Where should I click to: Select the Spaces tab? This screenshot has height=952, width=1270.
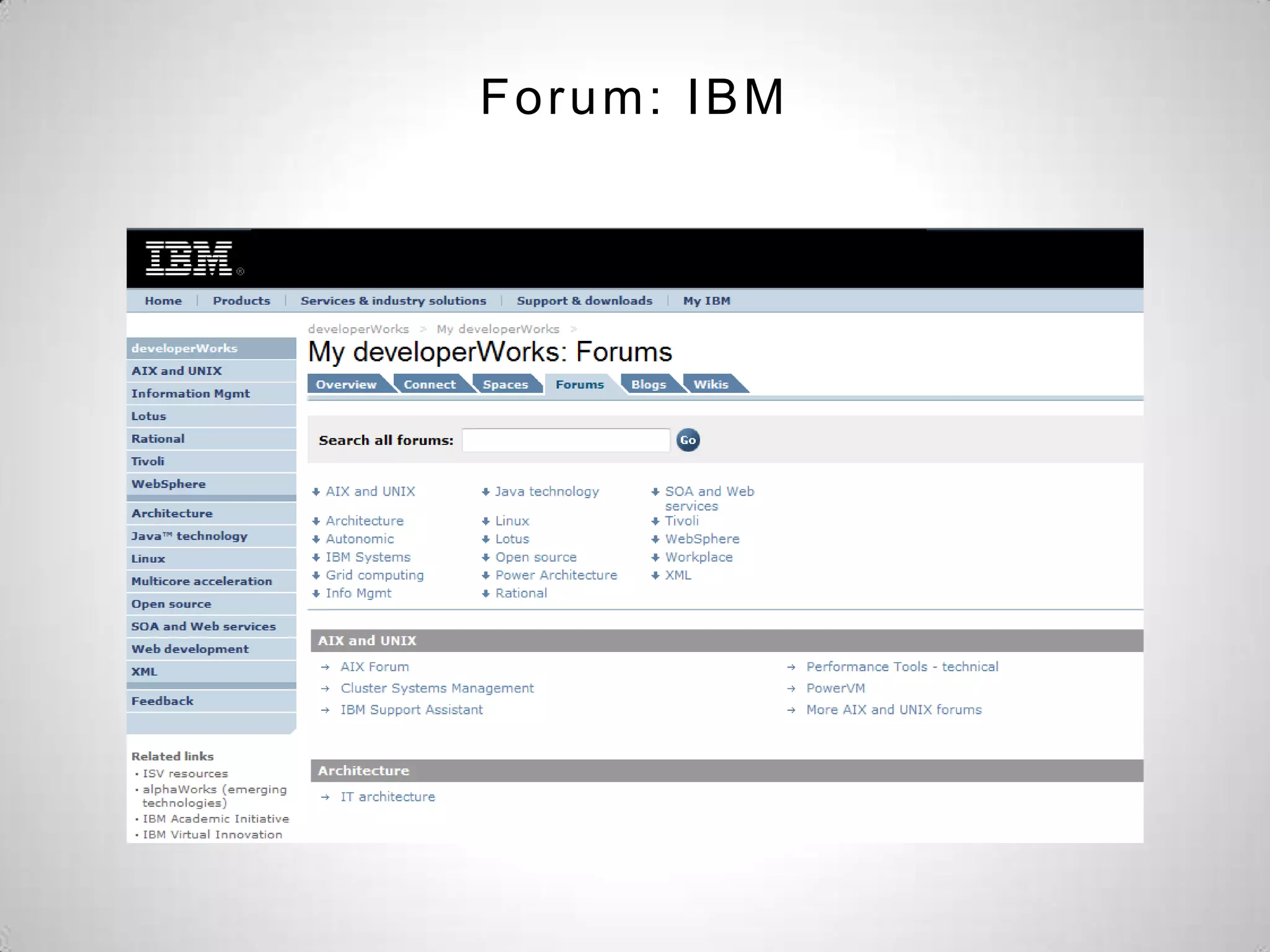[x=505, y=384]
